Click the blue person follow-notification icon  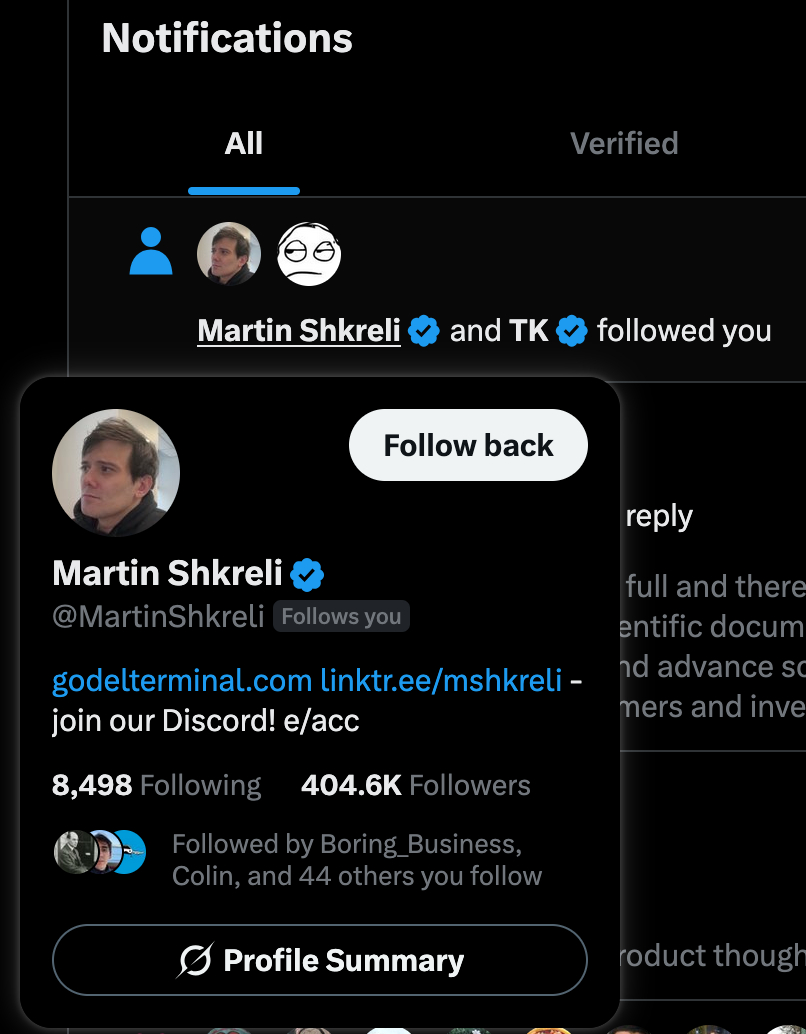[151, 252]
